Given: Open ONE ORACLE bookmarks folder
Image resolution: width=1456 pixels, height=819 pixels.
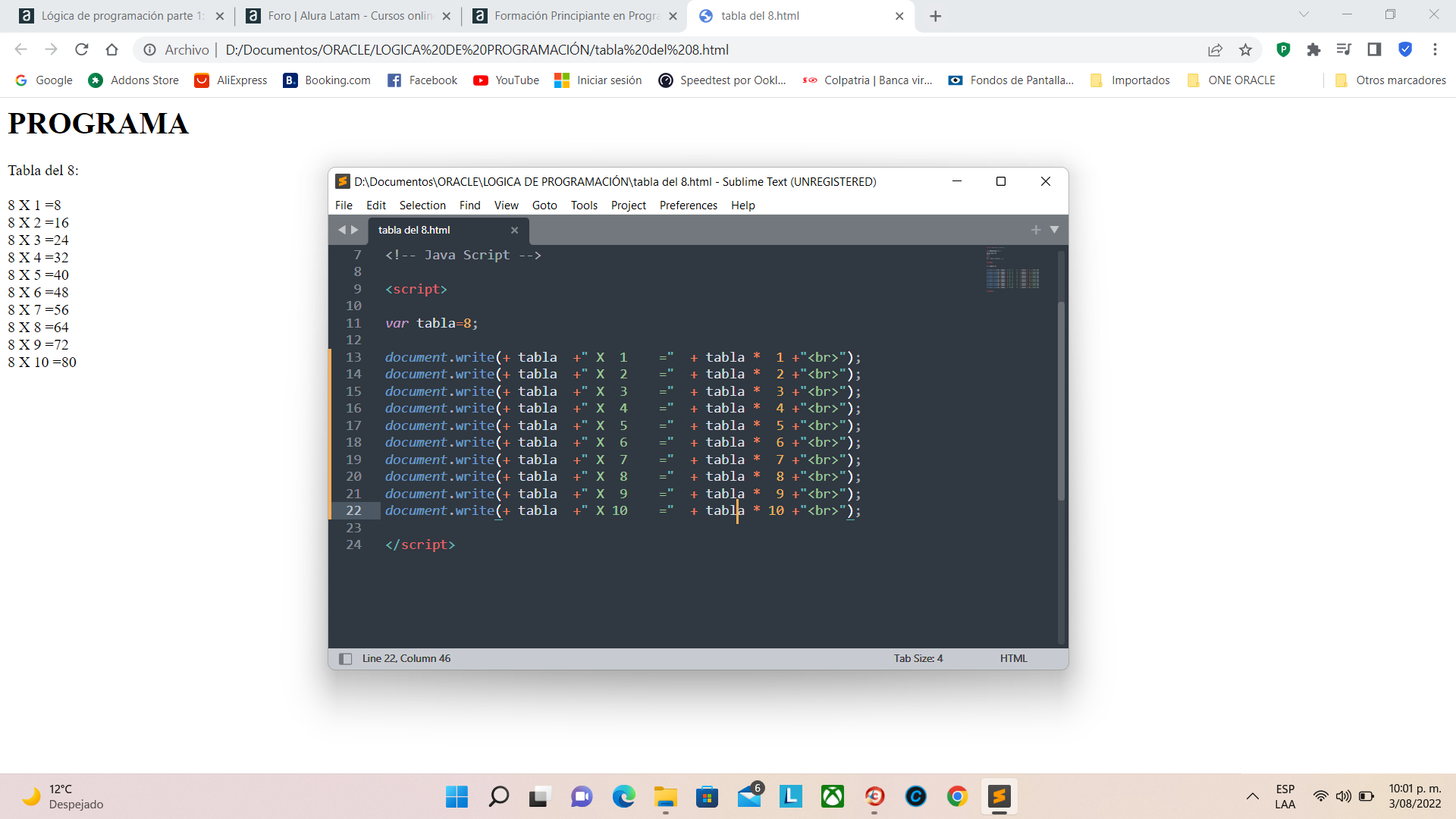Looking at the screenshot, I should pos(1231,80).
